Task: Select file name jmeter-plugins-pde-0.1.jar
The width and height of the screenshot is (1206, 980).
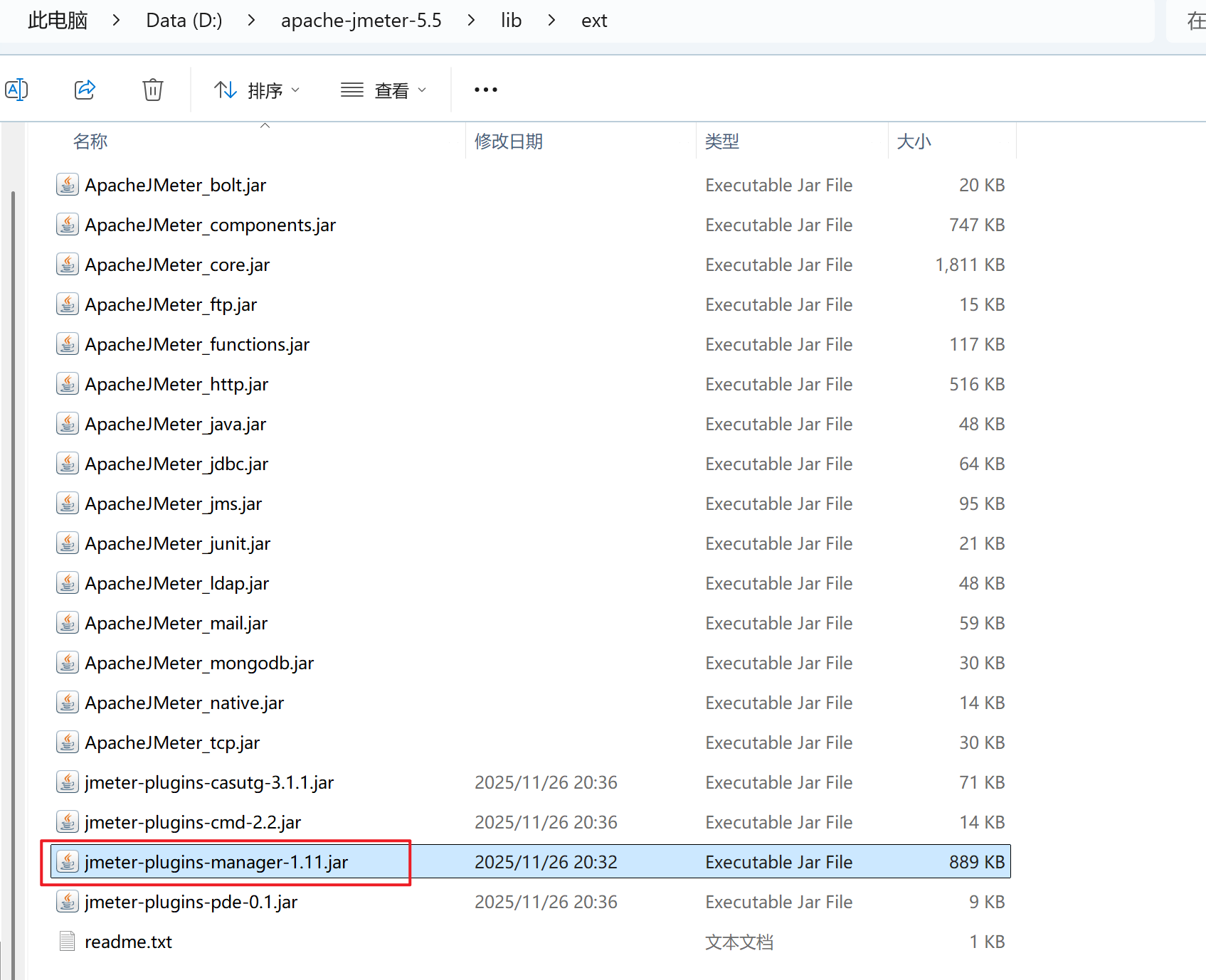Action: click(191, 902)
